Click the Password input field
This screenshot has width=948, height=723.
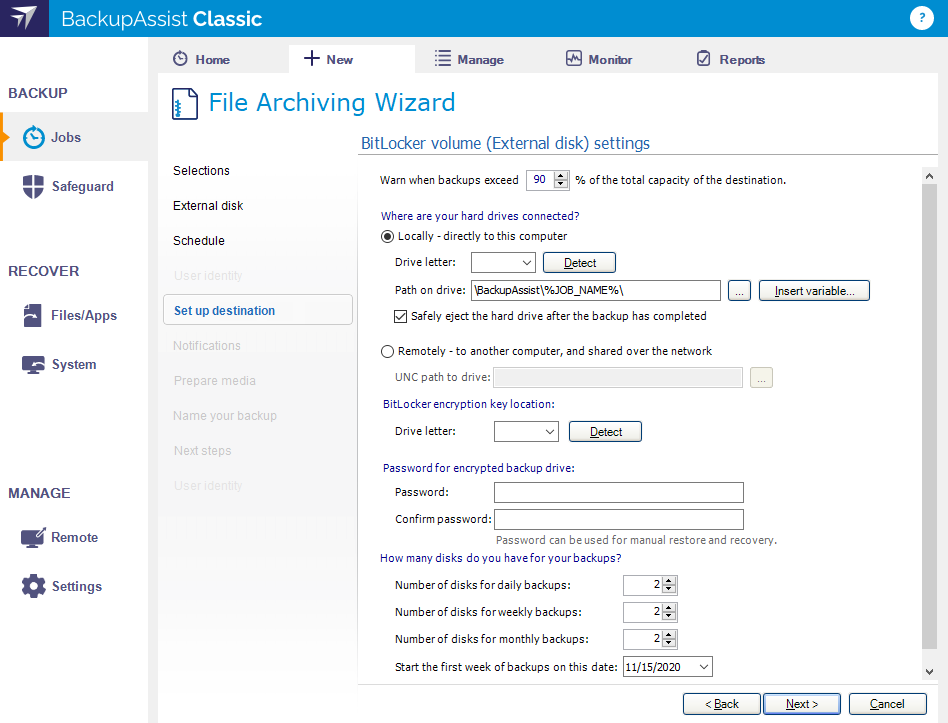point(618,493)
